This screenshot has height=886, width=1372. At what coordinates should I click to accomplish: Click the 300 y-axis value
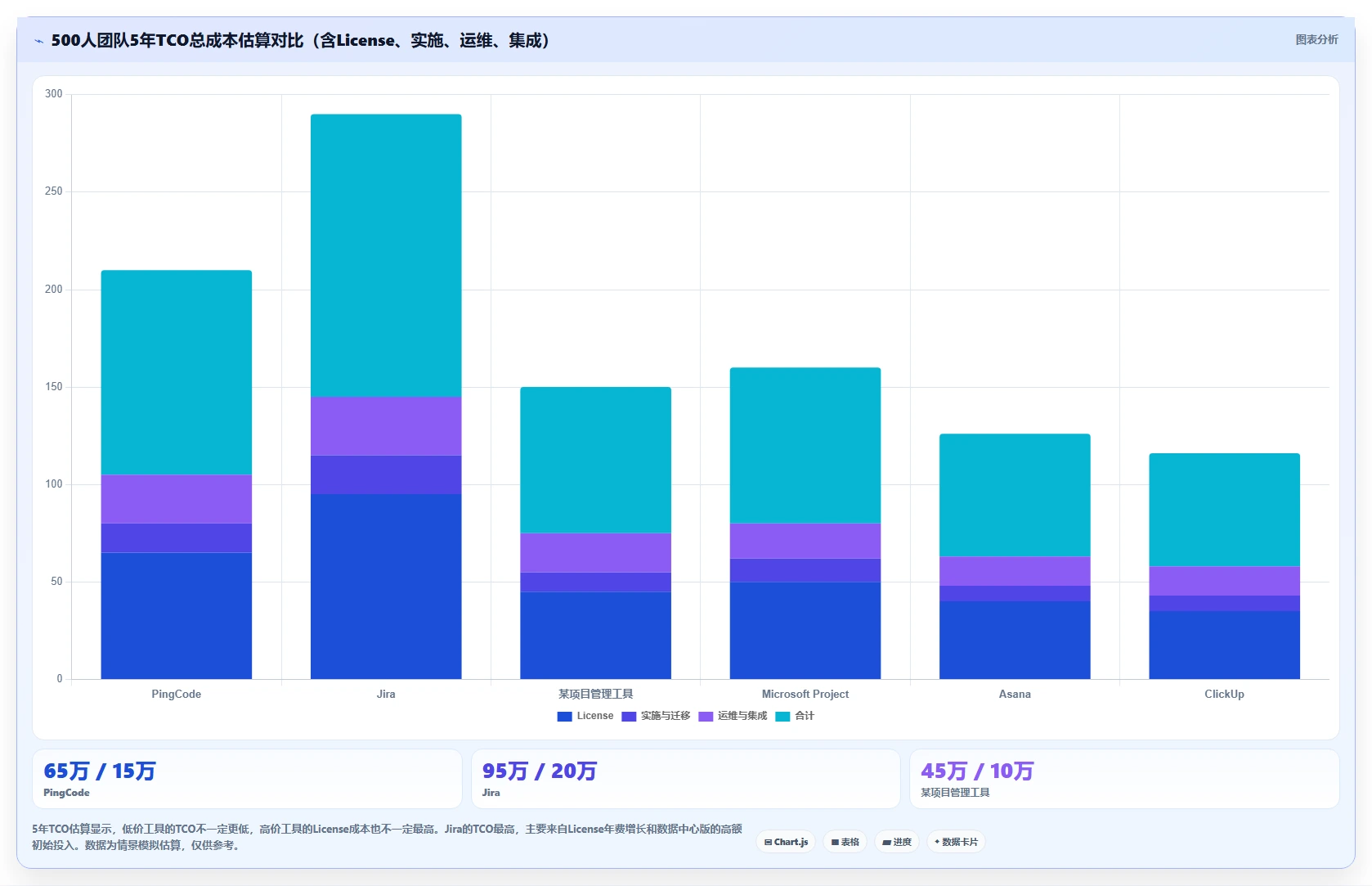pos(54,94)
